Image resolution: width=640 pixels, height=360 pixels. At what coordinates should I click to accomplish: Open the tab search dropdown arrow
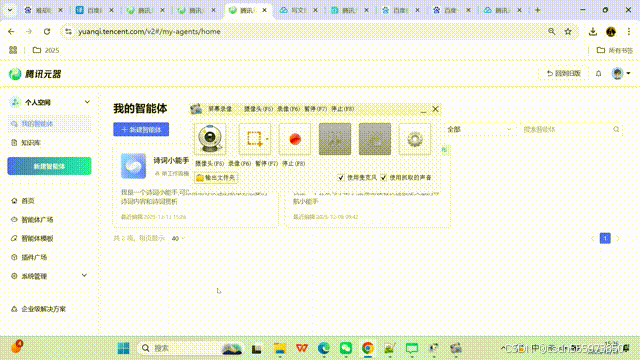pyautogui.click(x=10, y=10)
